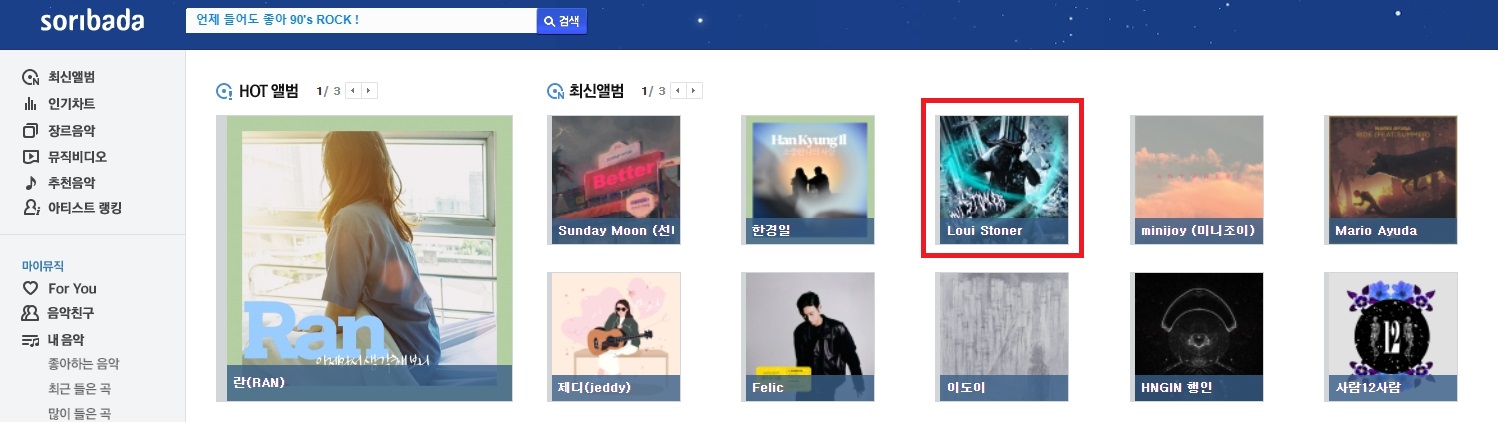Show next page of 최신앨범 list
The height and width of the screenshot is (422, 1498).
(695, 91)
